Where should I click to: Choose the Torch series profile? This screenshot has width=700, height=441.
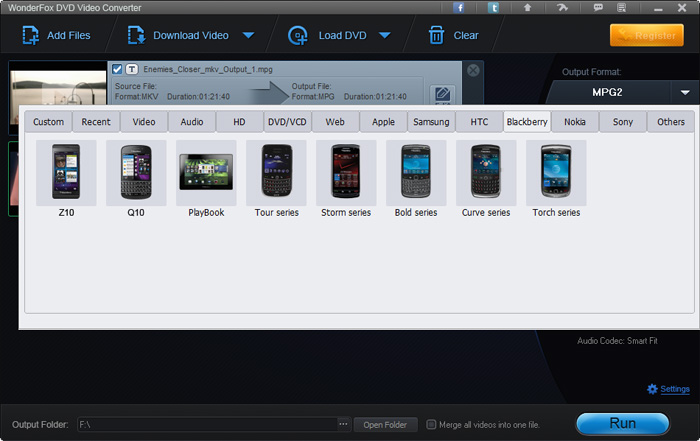(556, 179)
